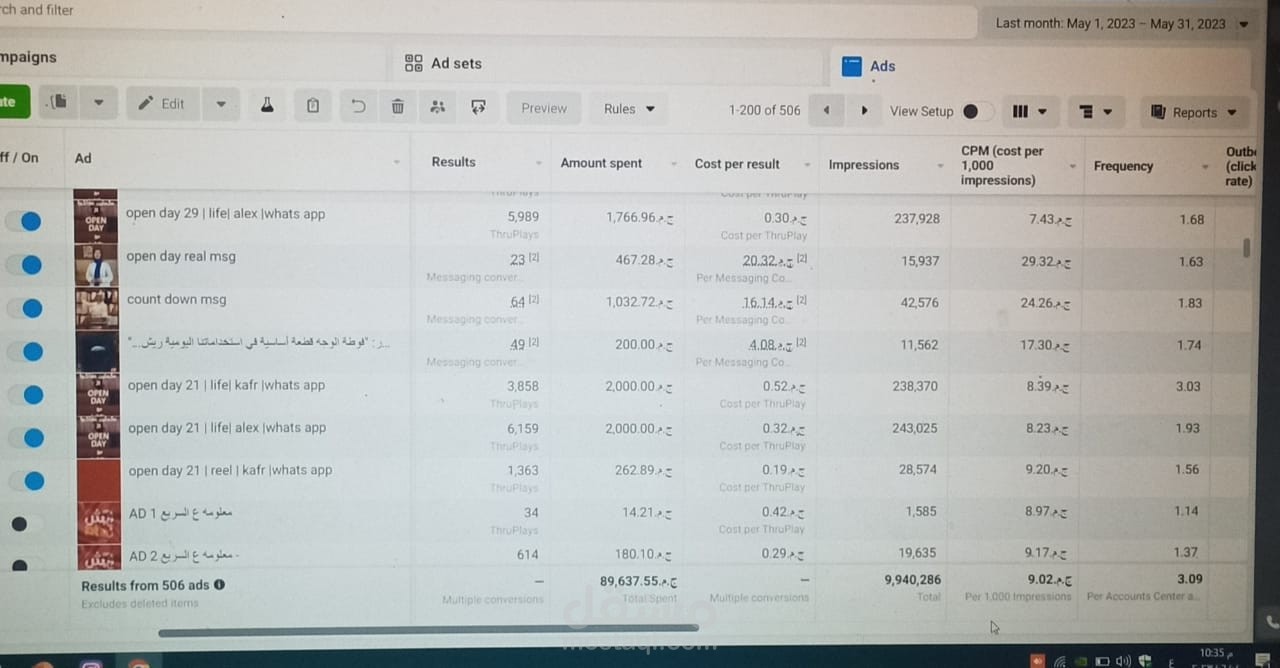The width and height of the screenshot is (1280, 668).
Task: Switch to the Ads tab
Action: 869,66
